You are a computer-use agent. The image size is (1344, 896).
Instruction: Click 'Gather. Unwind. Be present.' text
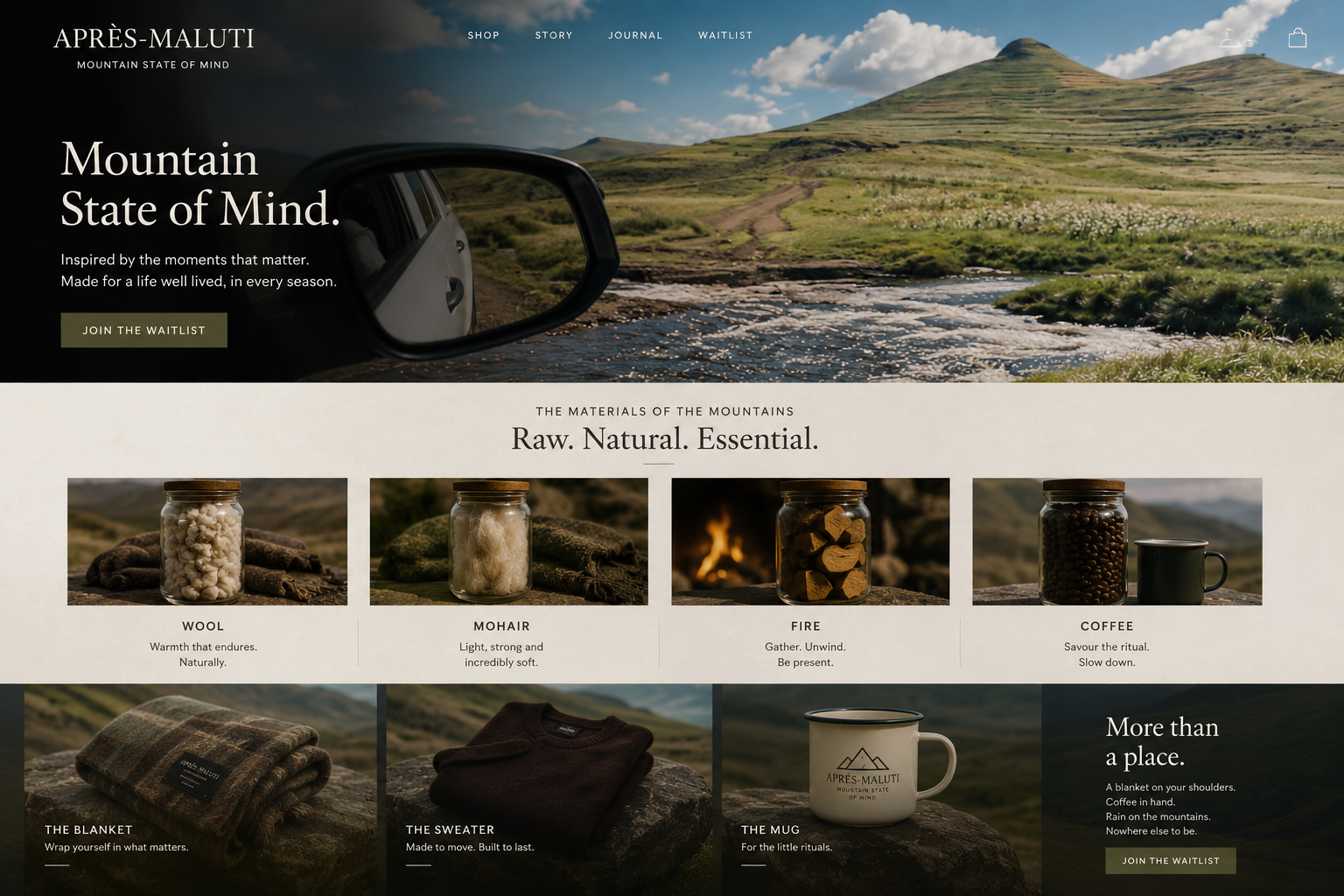[806, 654]
